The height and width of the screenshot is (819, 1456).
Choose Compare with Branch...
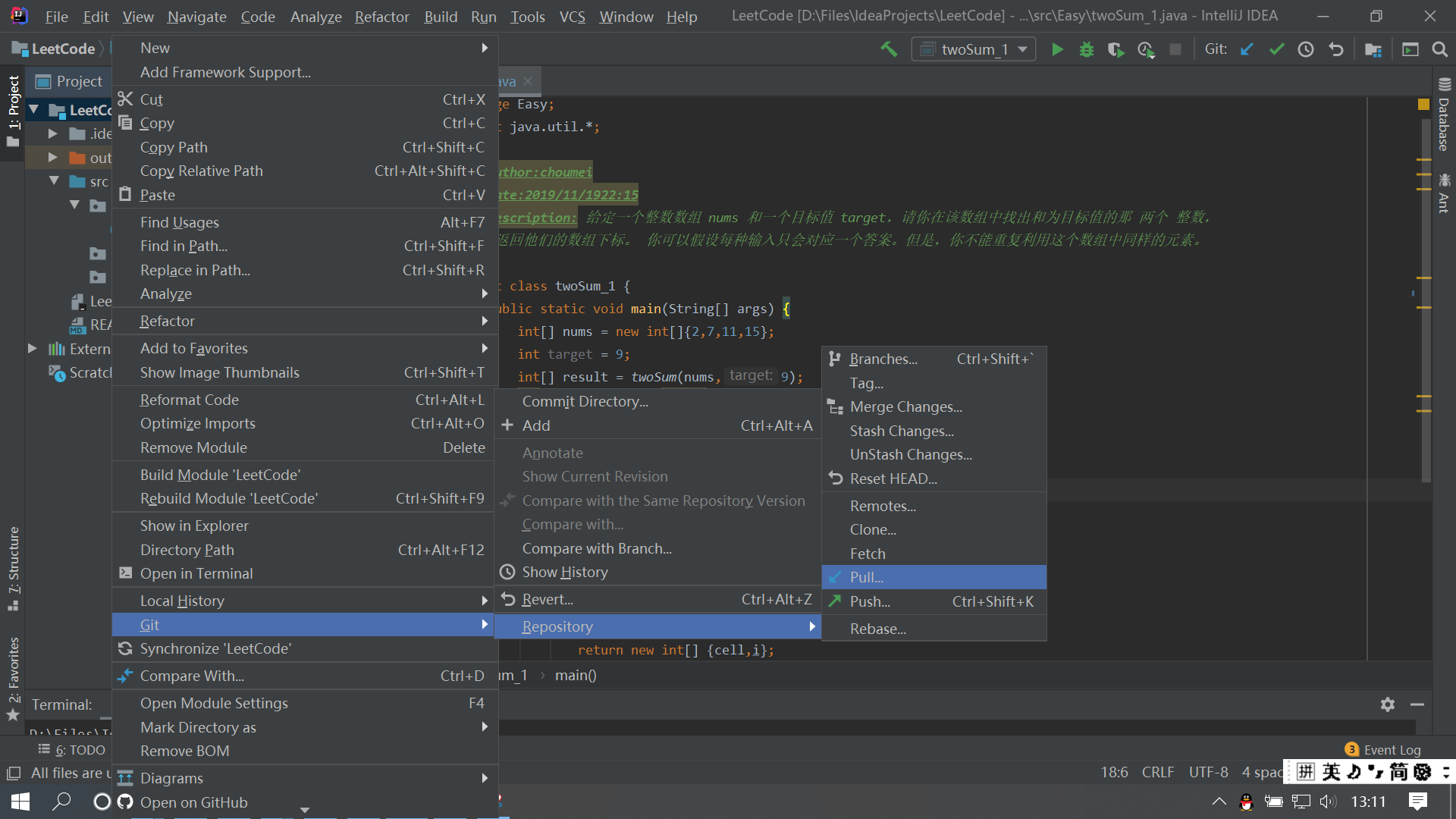coord(658,548)
